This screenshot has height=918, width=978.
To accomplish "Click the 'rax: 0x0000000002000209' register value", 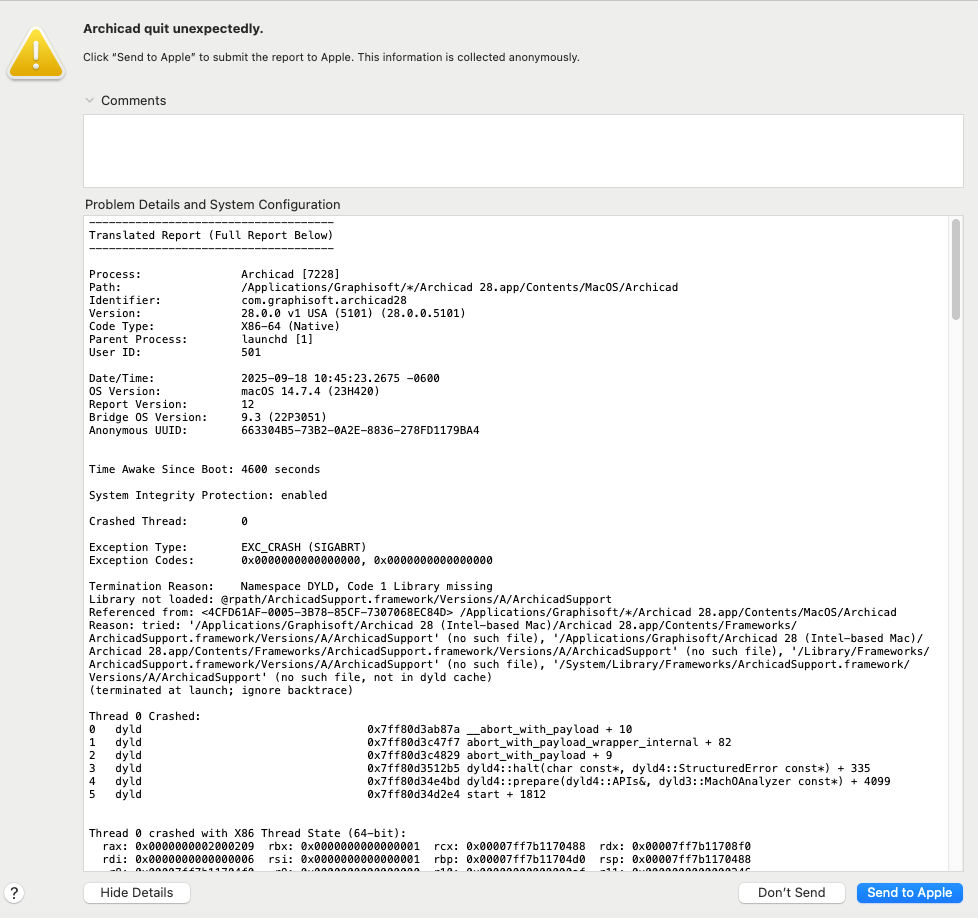I will pos(178,847).
